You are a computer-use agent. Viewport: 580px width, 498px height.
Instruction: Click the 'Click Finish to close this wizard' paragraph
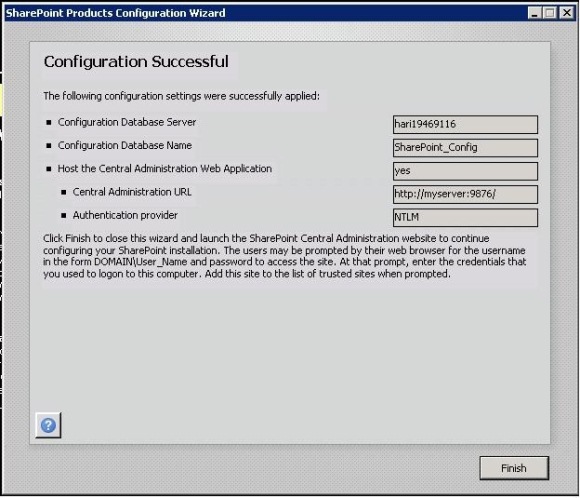tap(284, 256)
